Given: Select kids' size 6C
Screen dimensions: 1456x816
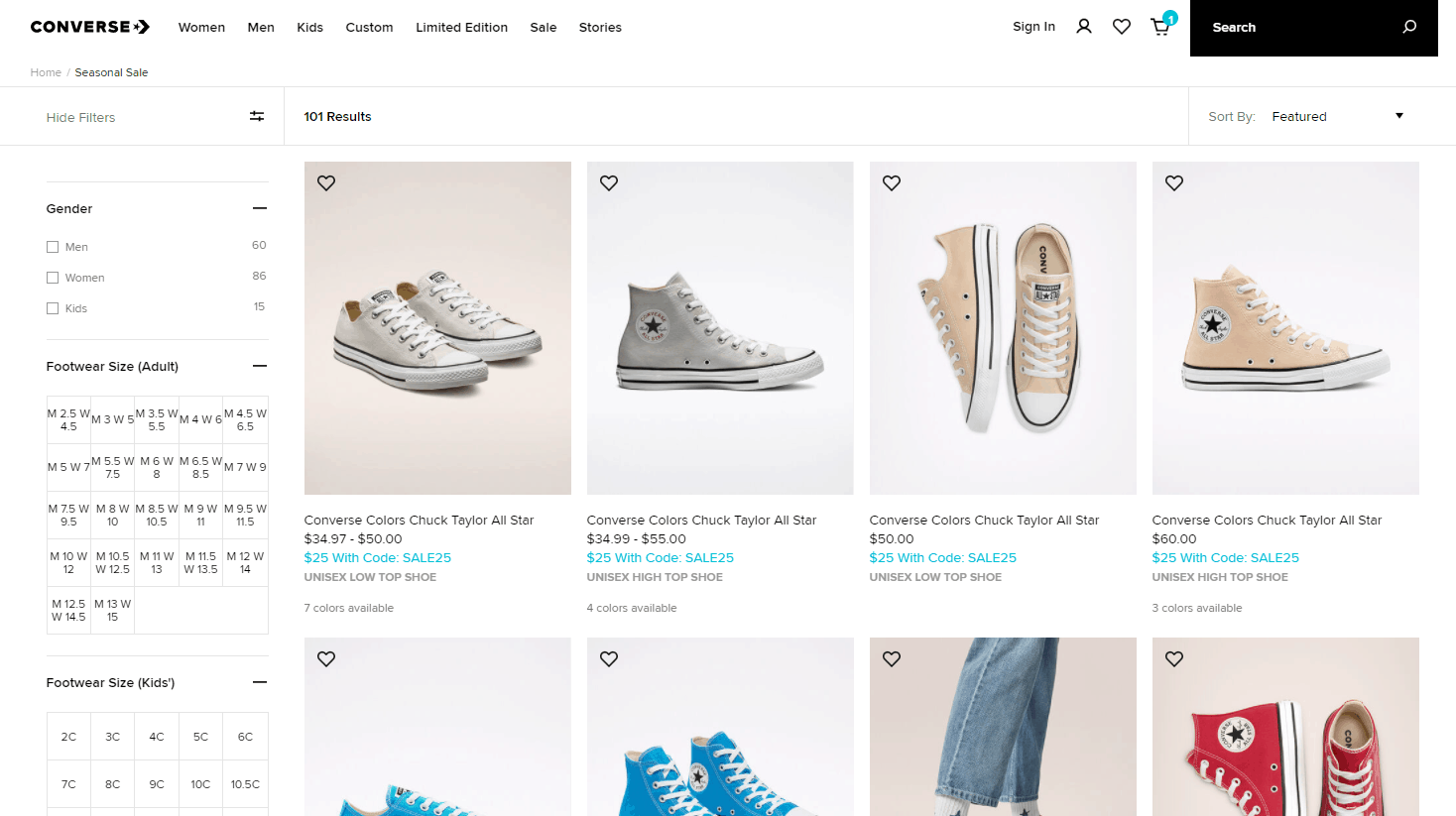Looking at the screenshot, I should [x=245, y=737].
